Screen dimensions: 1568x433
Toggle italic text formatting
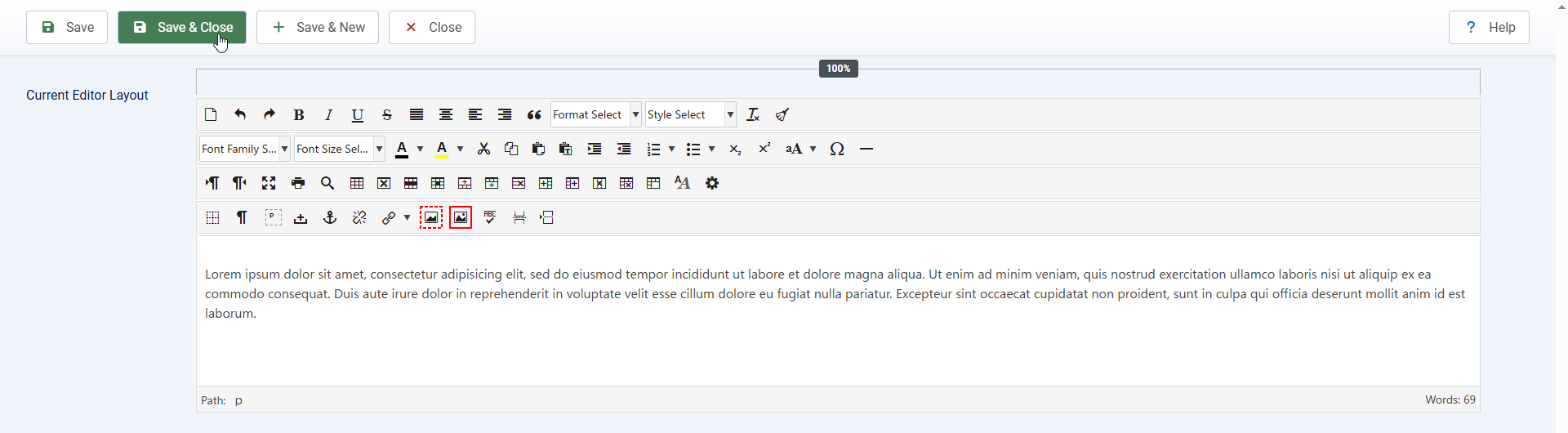pos(328,115)
